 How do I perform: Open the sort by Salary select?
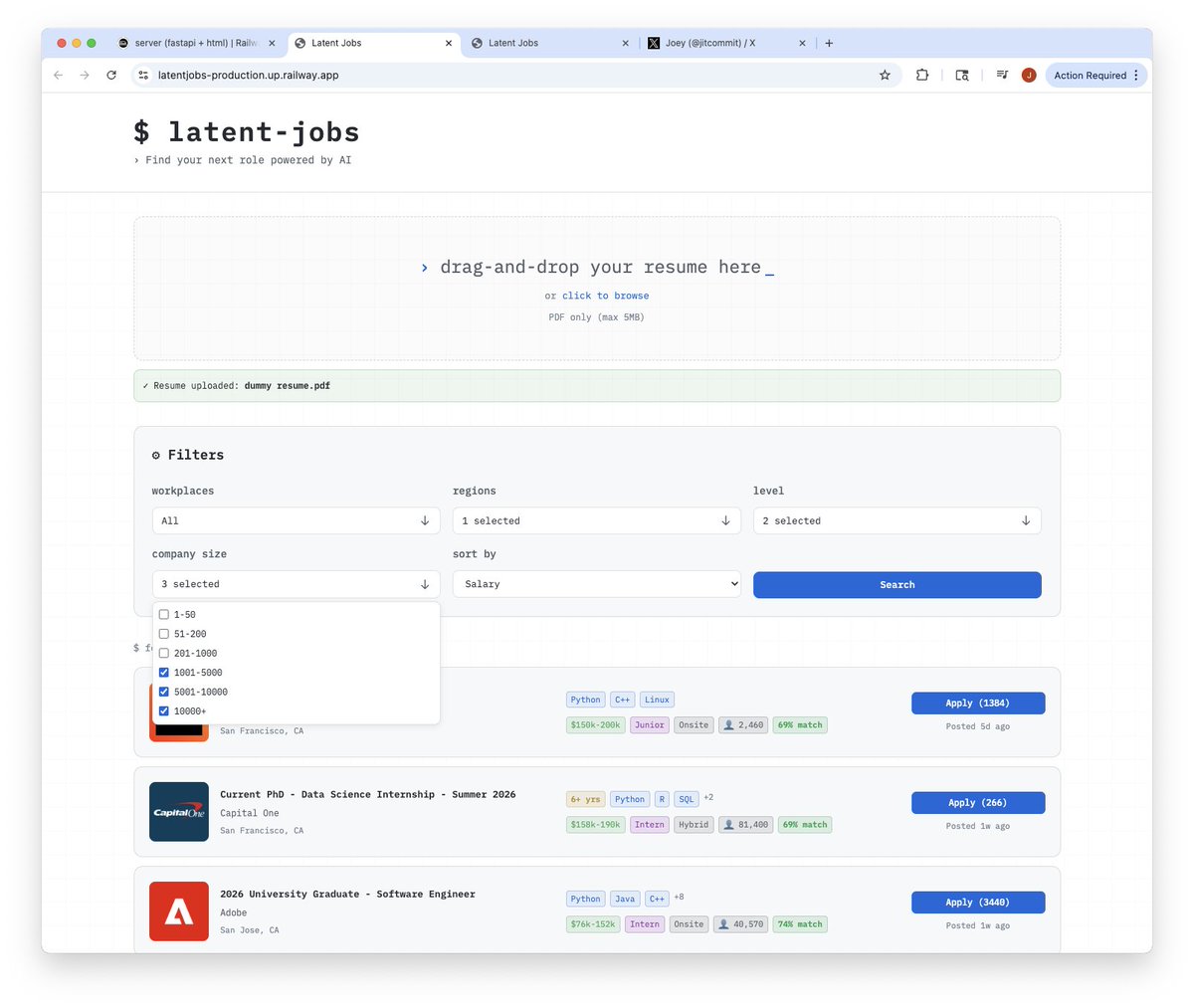[x=597, y=584]
